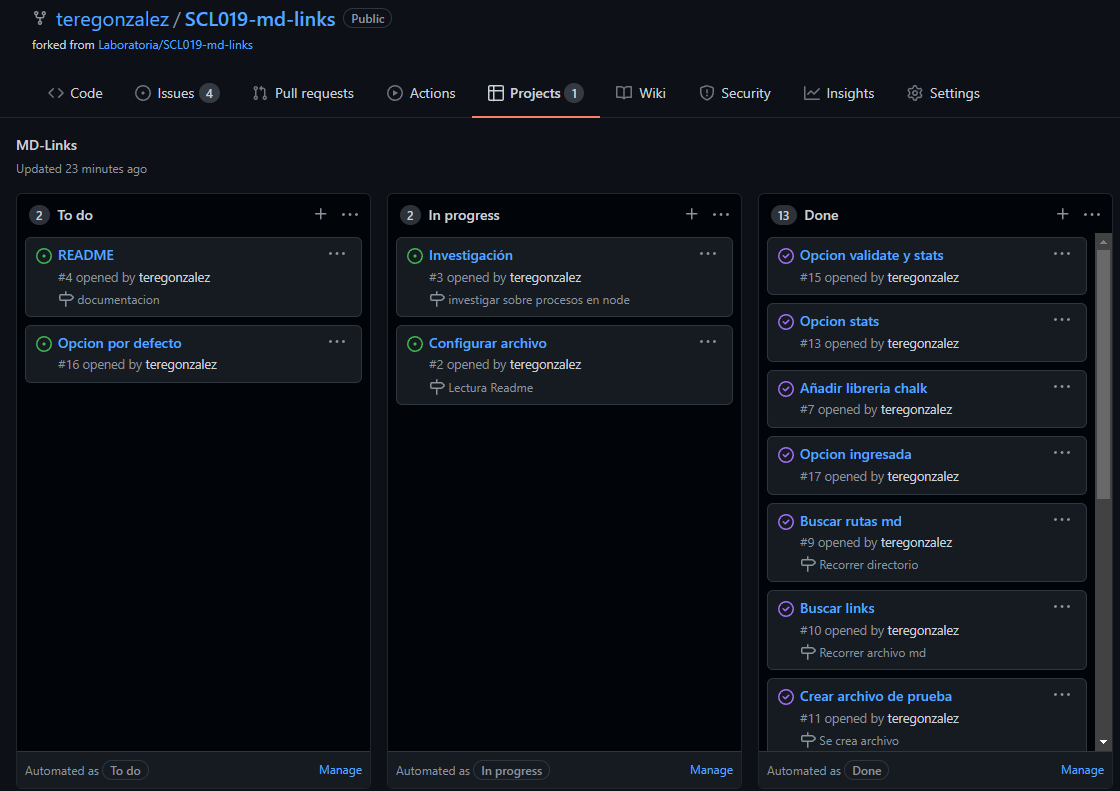Open the Opcion ingresada issue
Screen dimensions: 1120x791
855,454
